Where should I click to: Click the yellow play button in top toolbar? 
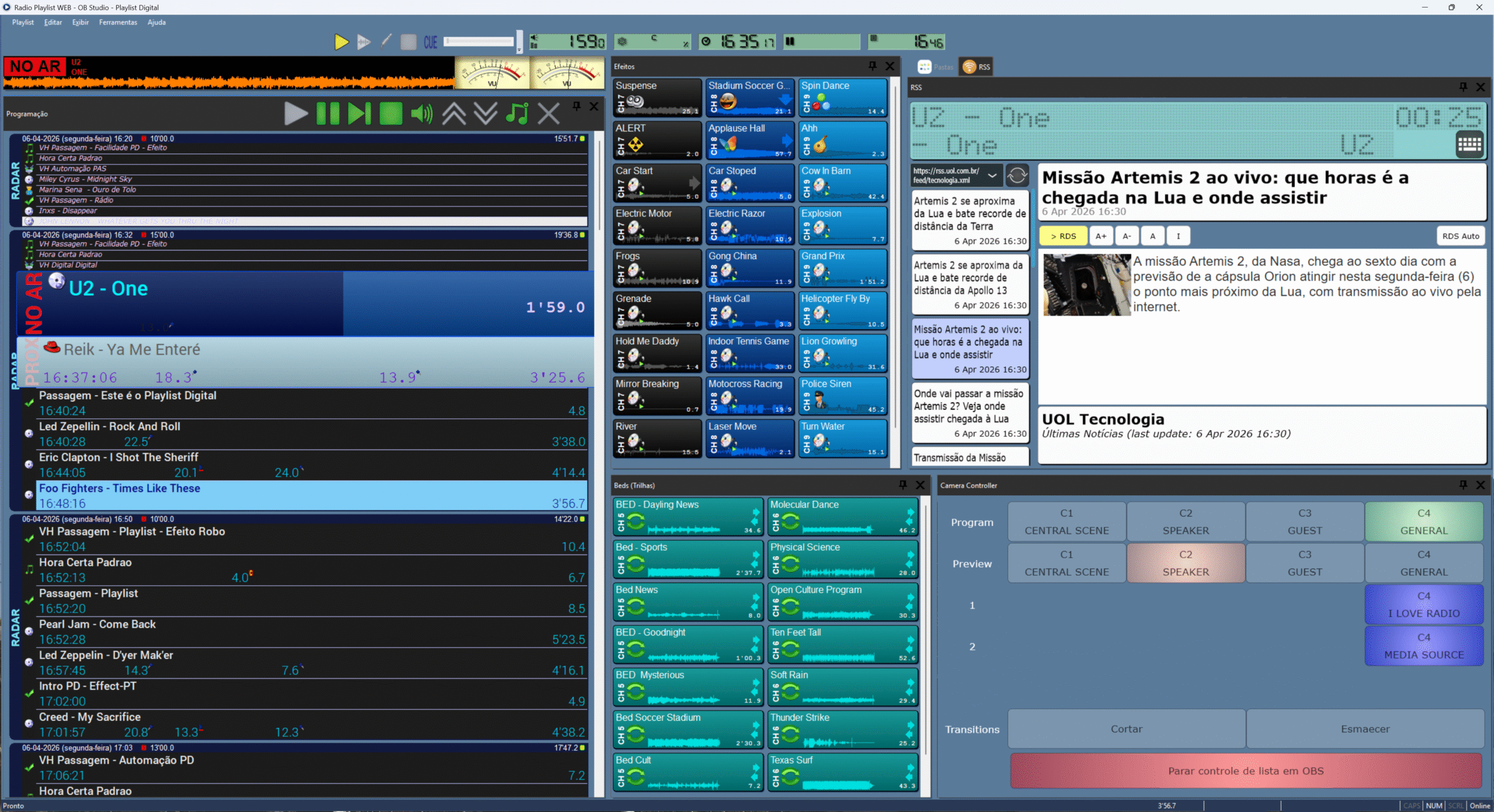tap(341, 42)
